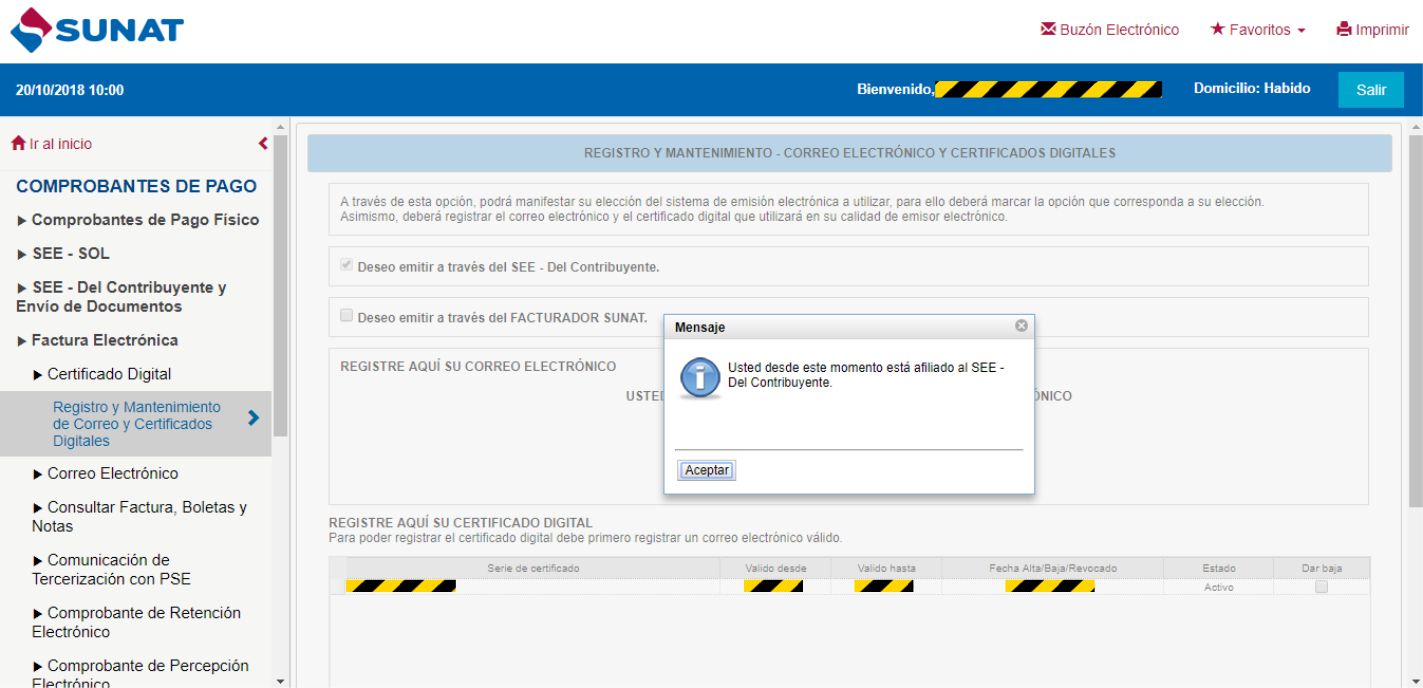Open Buzón Electrónico mailbox link
1423x688 pixels.
(x=1110, y=30)
